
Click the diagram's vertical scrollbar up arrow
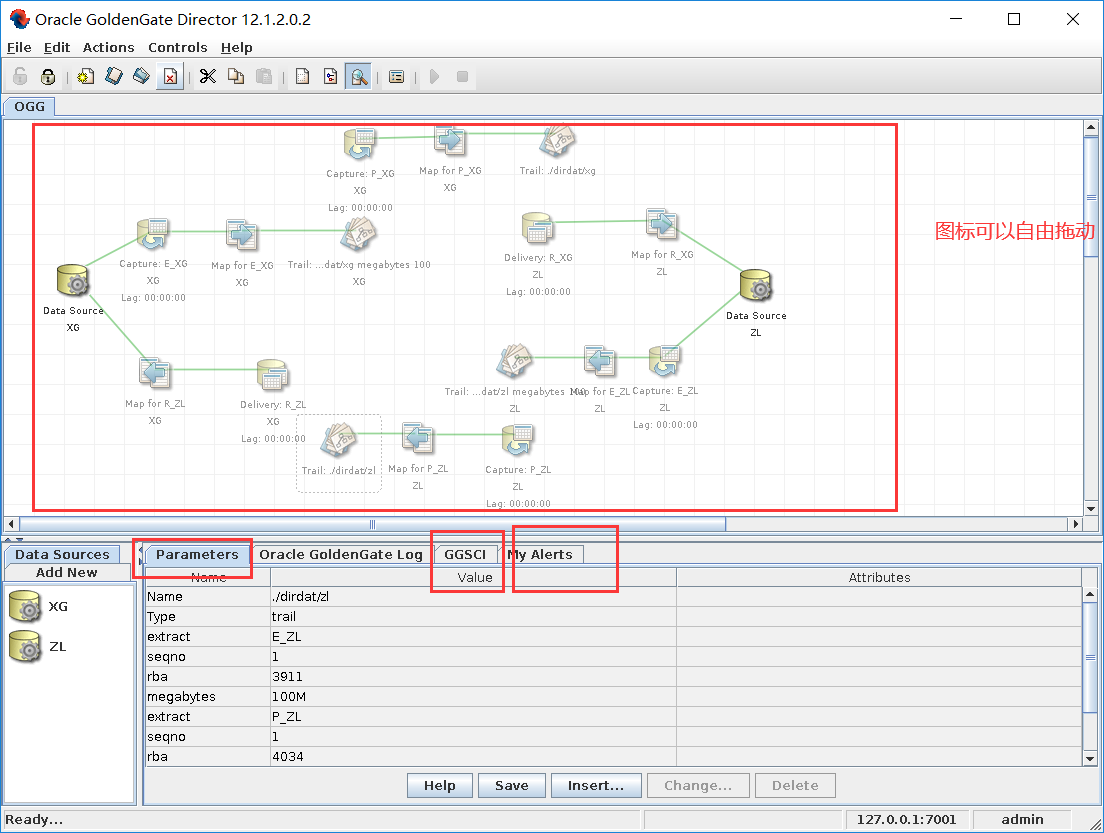tap(1091, 128)
